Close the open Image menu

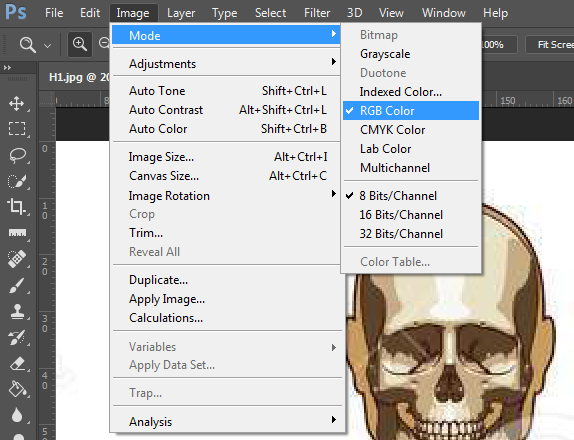pos(133,13)
